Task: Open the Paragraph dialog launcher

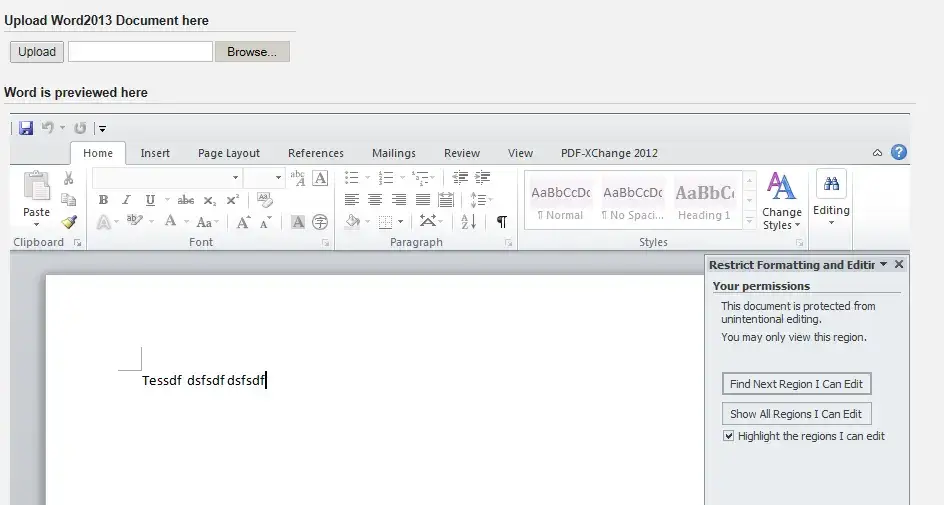Action: pos(509,243)
